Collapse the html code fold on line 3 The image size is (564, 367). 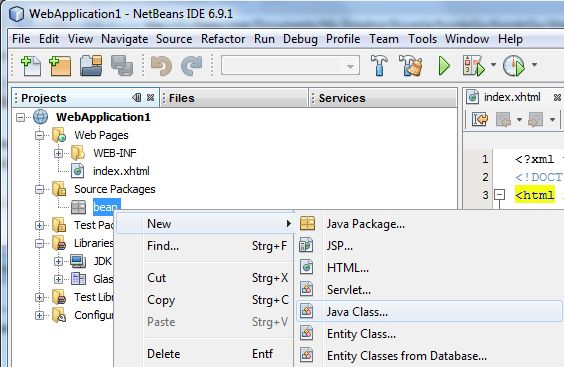tap(499, 195)
